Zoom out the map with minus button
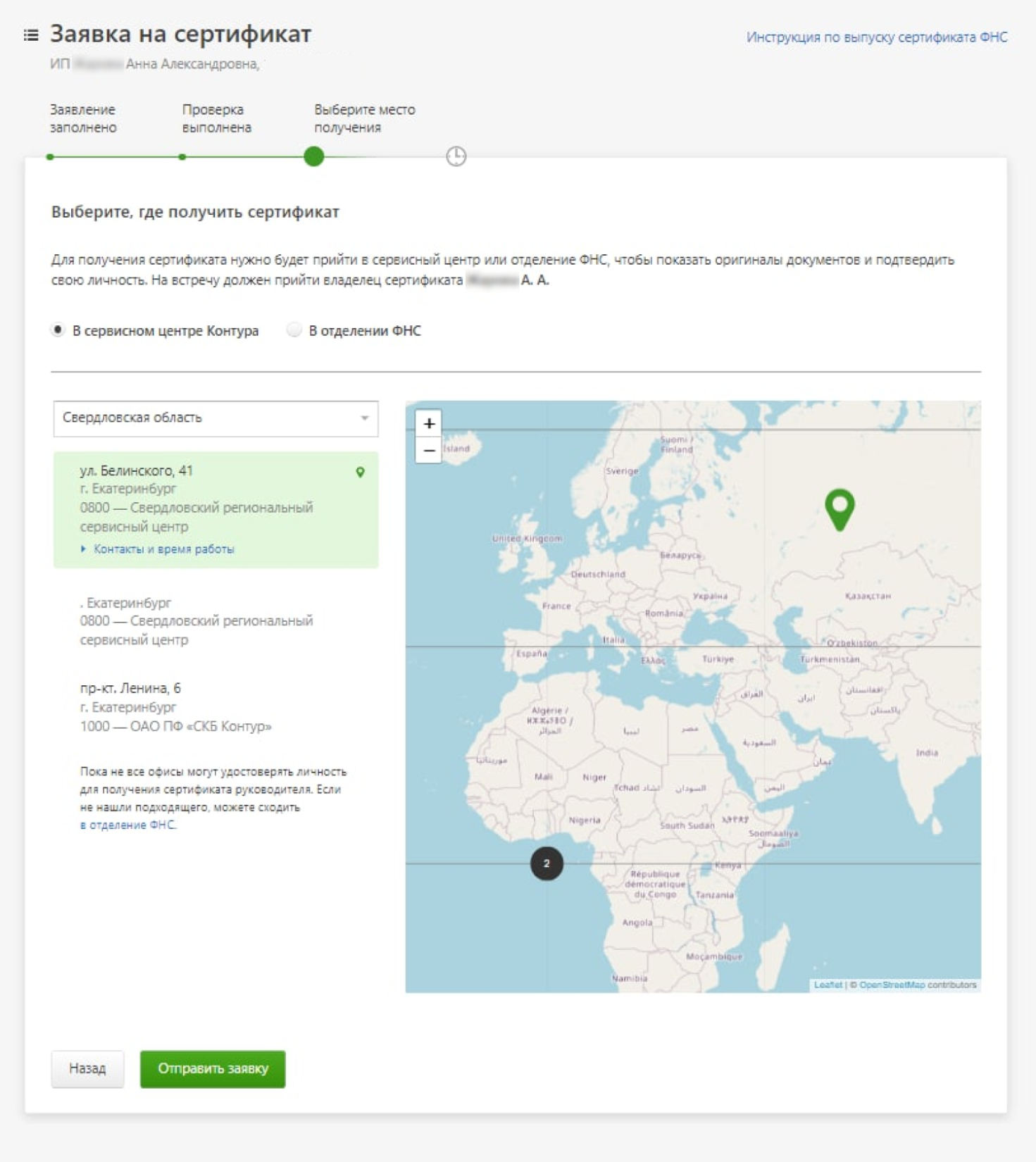The width and height of the screenshot is (1036, 1162). [x=429, y=450]
